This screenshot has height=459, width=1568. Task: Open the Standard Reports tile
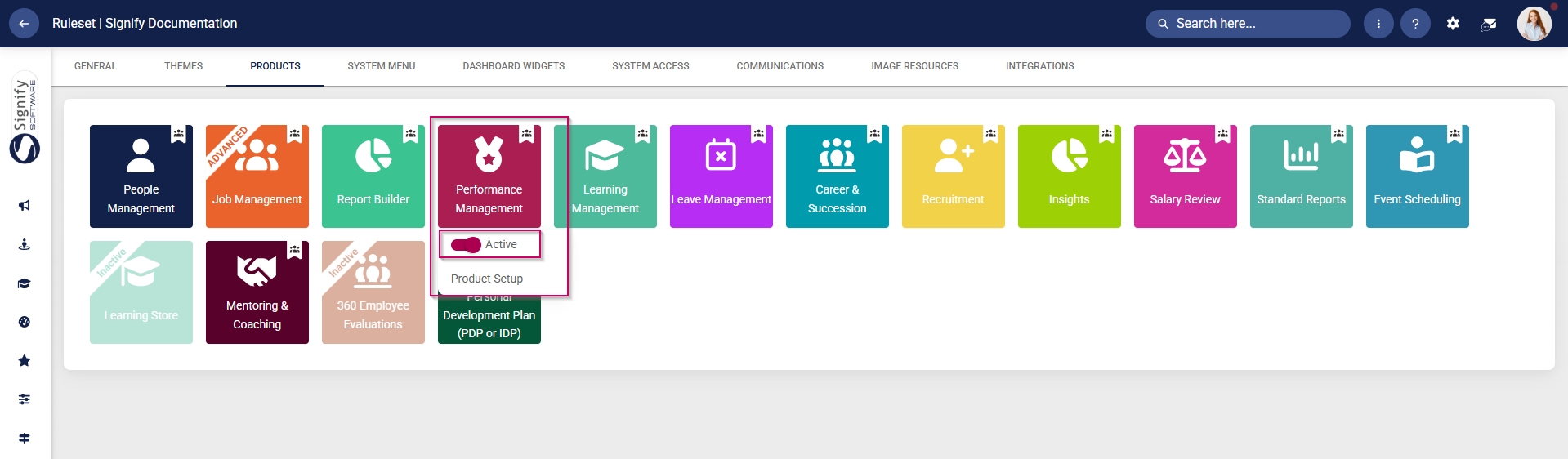(x=1302, y=176)
